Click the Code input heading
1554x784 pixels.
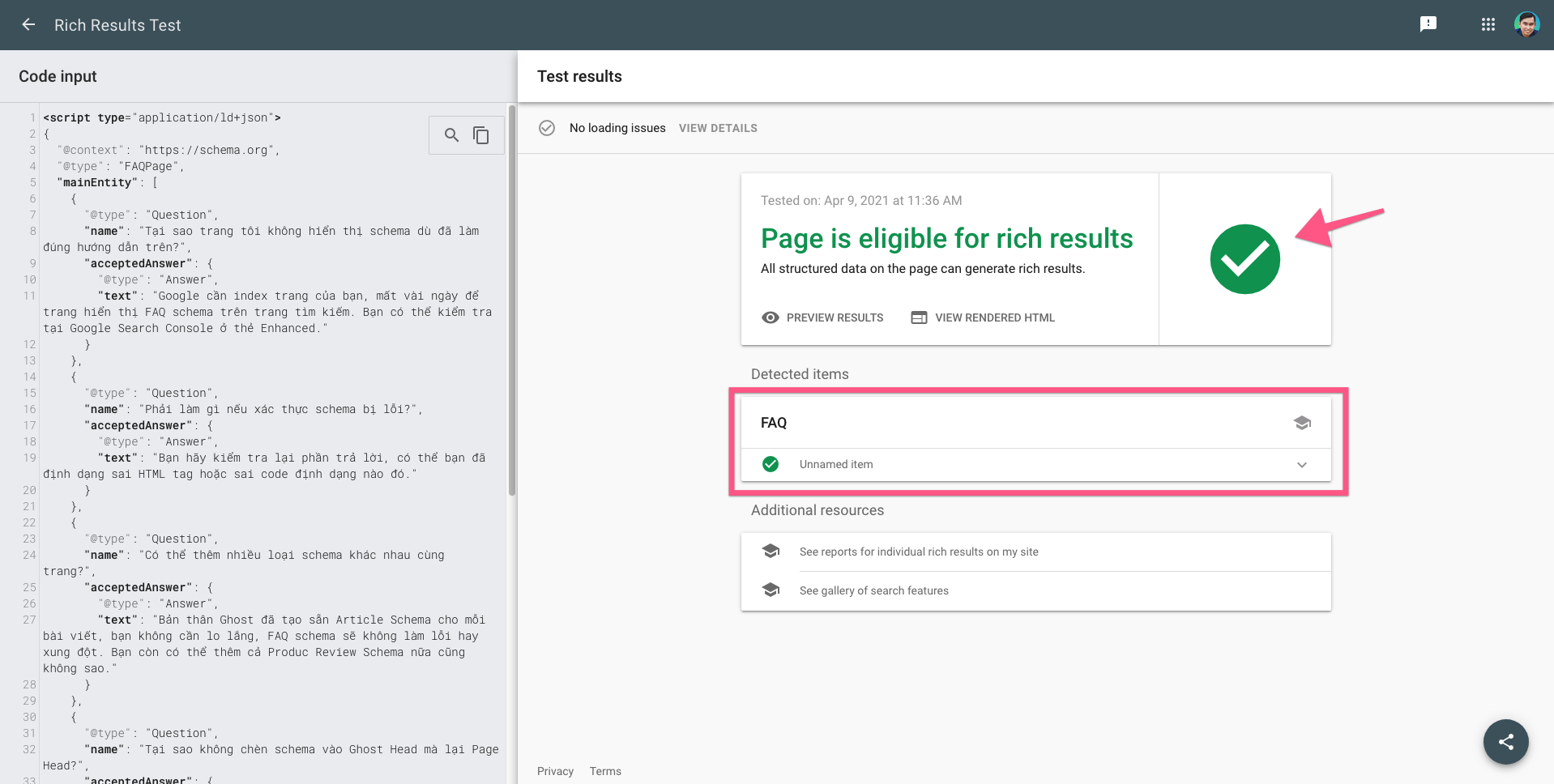58,76
